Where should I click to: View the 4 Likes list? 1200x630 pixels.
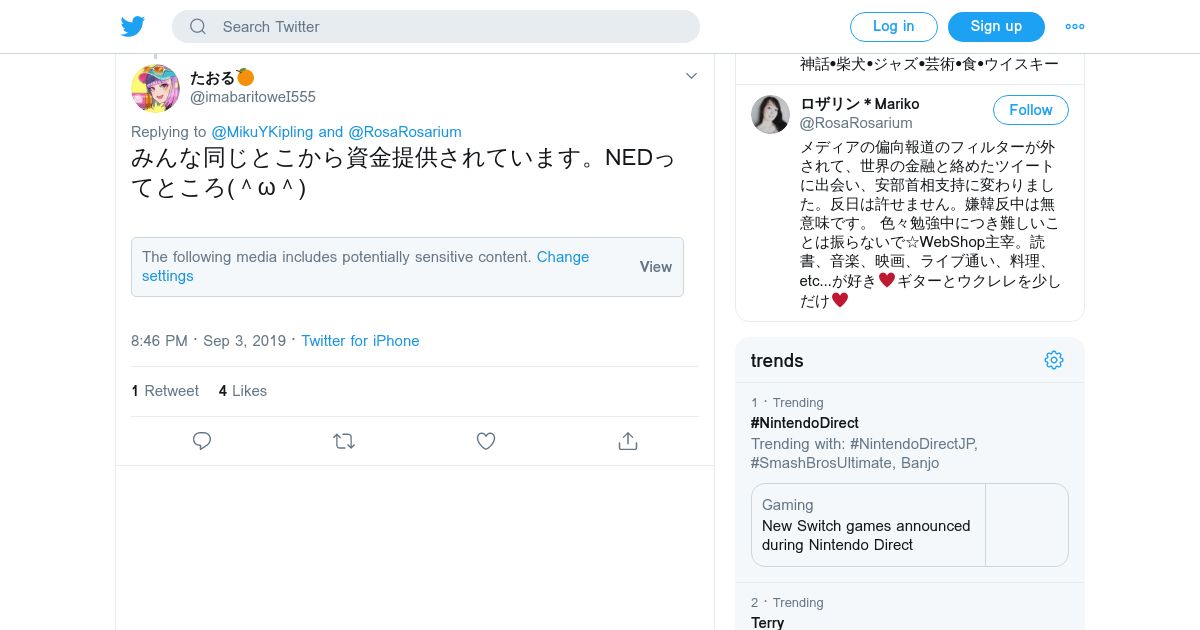(243, 391)
